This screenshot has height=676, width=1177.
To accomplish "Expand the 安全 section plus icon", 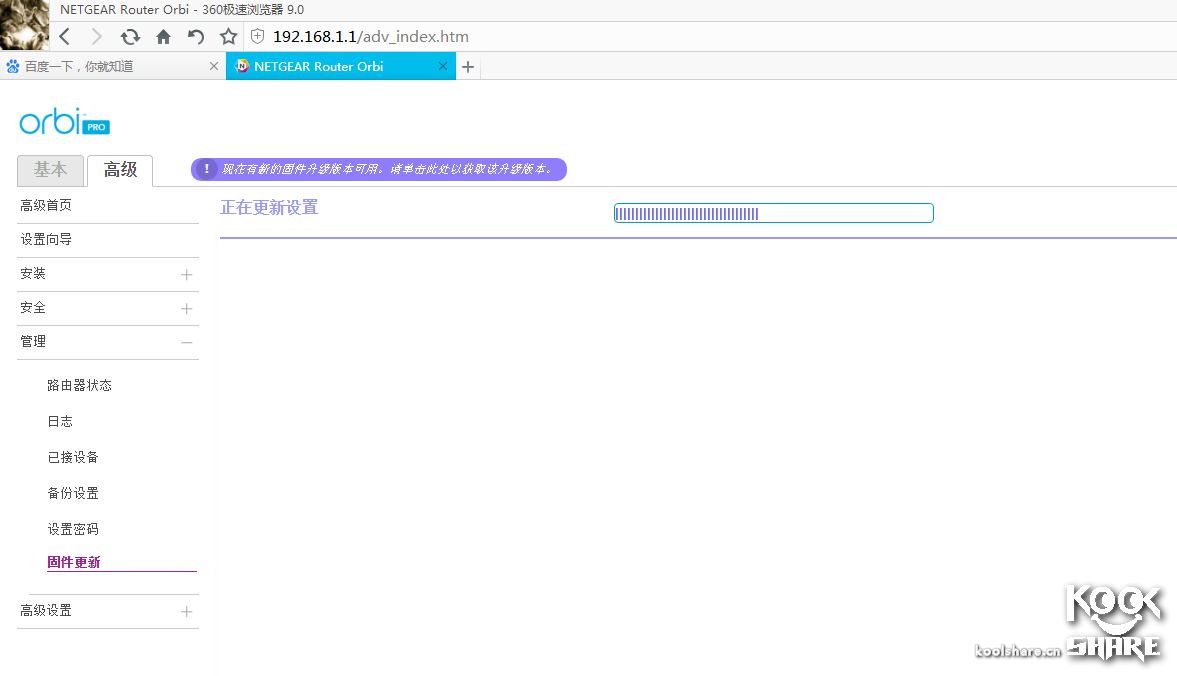I will (x=186, y=308).
